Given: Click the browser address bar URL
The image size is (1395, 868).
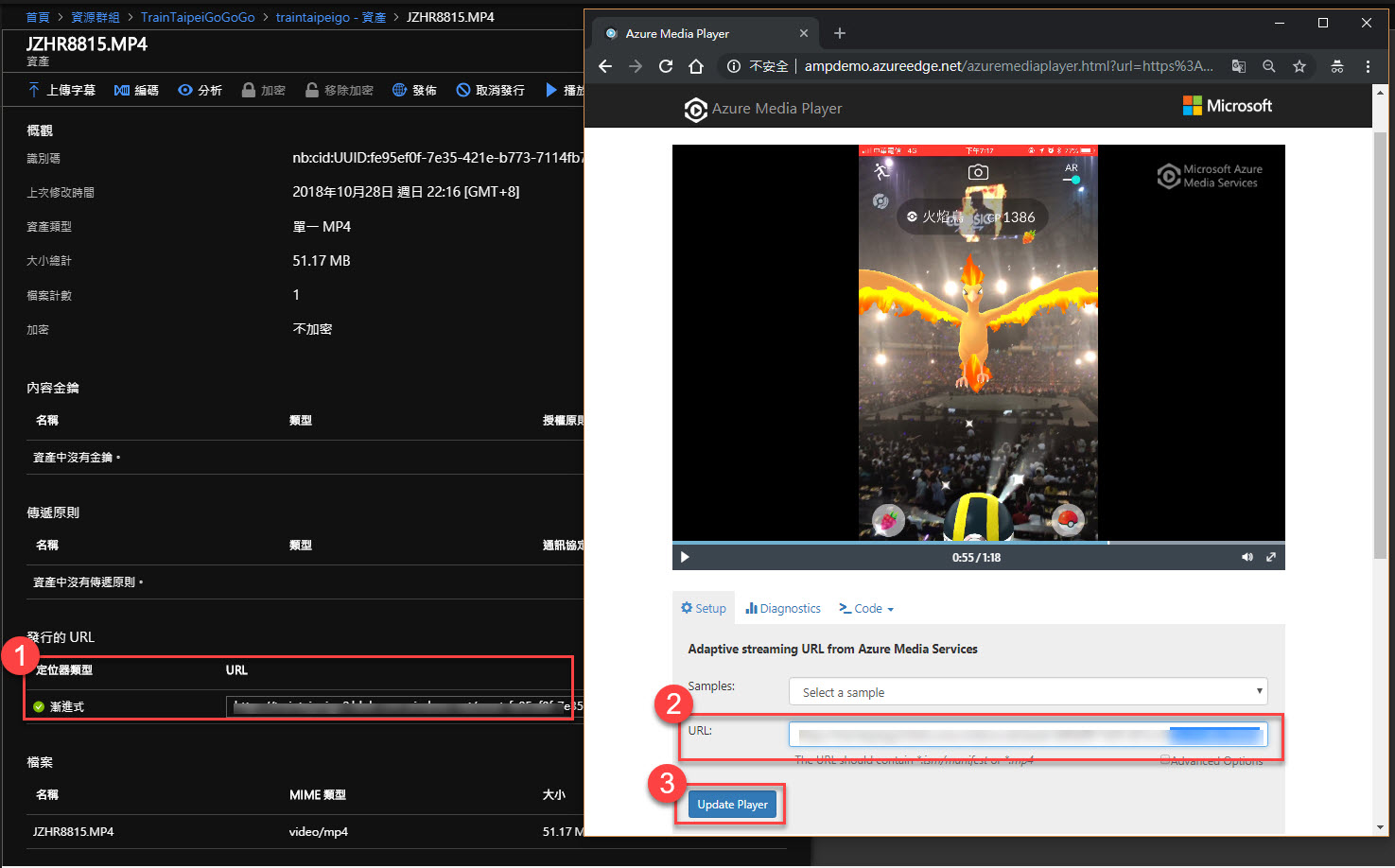Looking at the screenshot, I should tap(1008, 66).
